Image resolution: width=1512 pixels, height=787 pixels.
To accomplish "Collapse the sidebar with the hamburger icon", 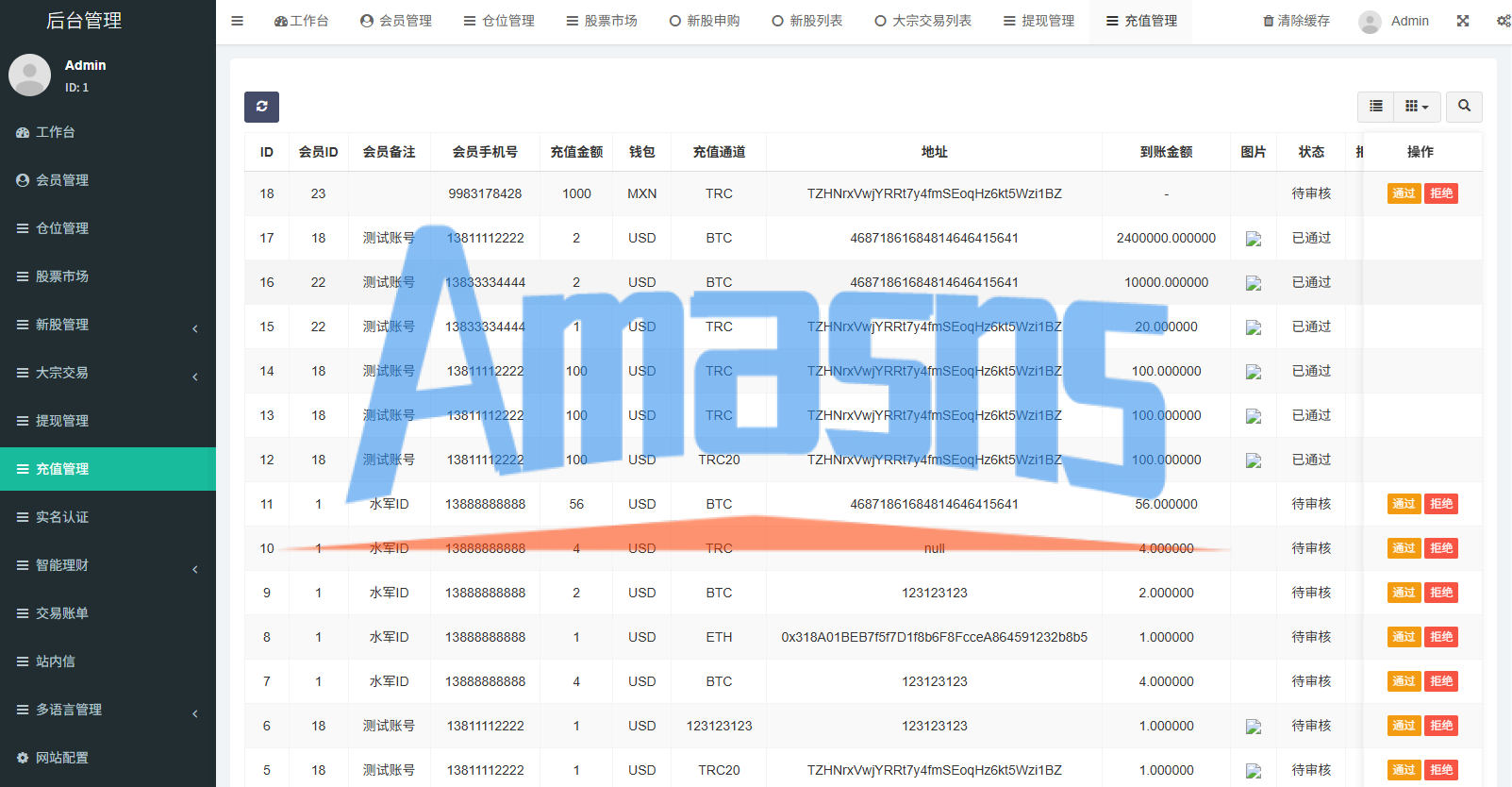I will click(237, 21).
